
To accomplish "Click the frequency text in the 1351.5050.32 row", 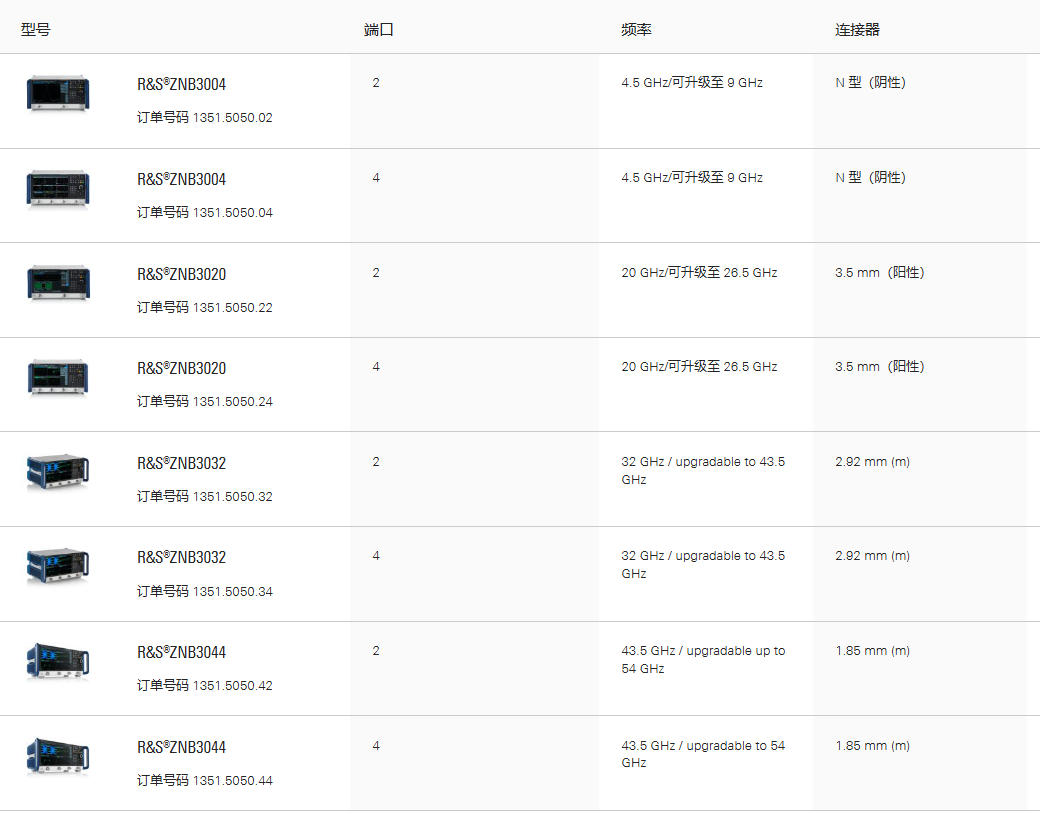I will click(703, 471).
